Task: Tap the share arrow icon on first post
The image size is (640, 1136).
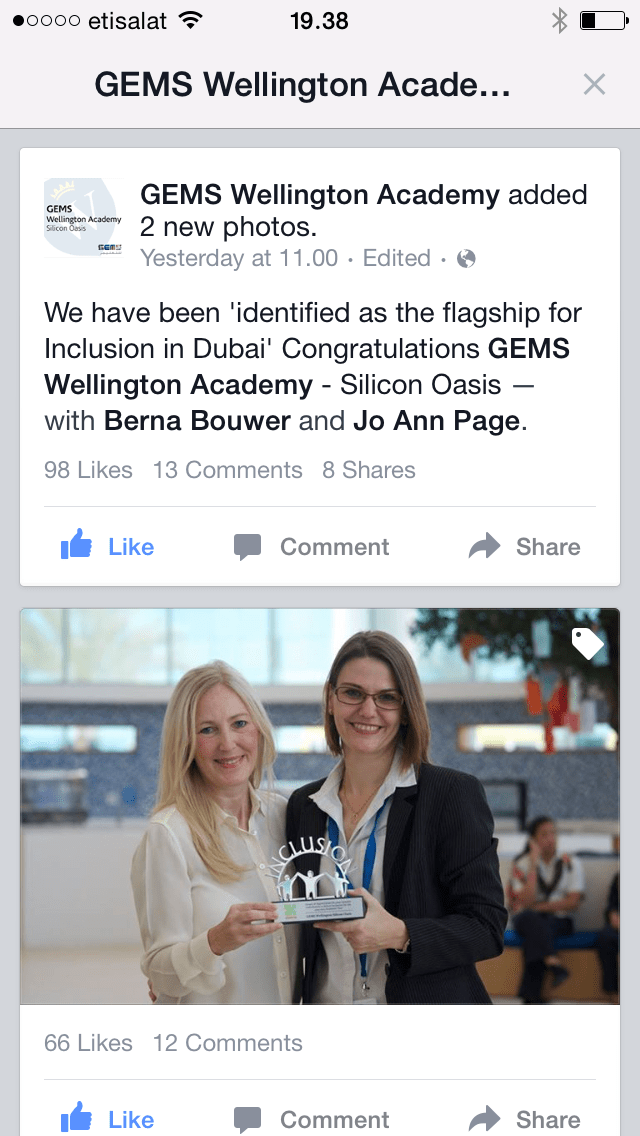Action: pos(485,546)
